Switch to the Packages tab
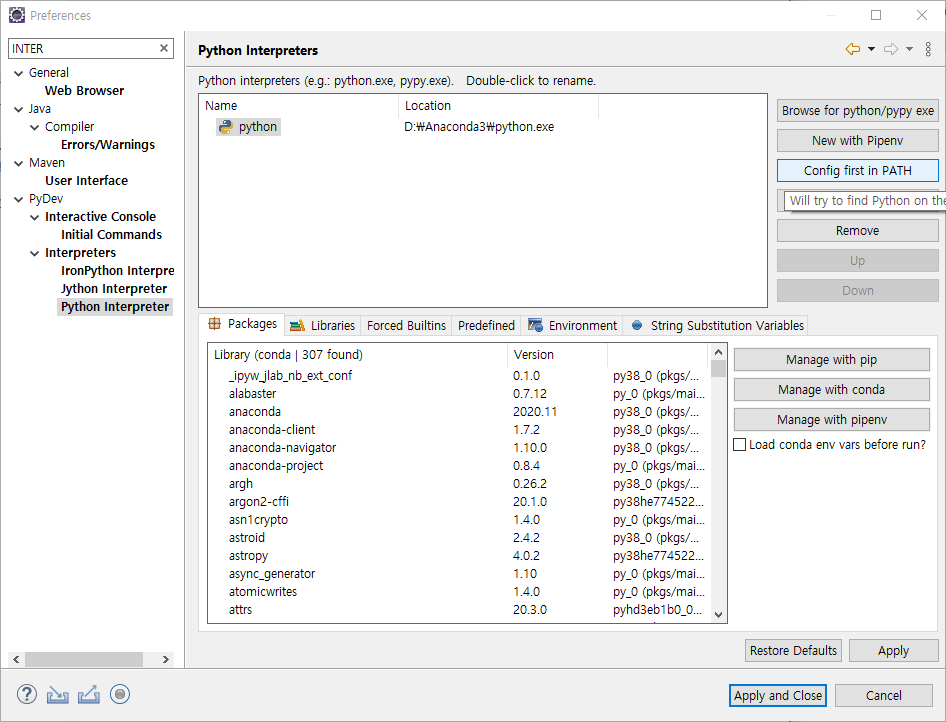Image resolution: width=946 pixels, height=722 pixels. (x=242, y=324)
